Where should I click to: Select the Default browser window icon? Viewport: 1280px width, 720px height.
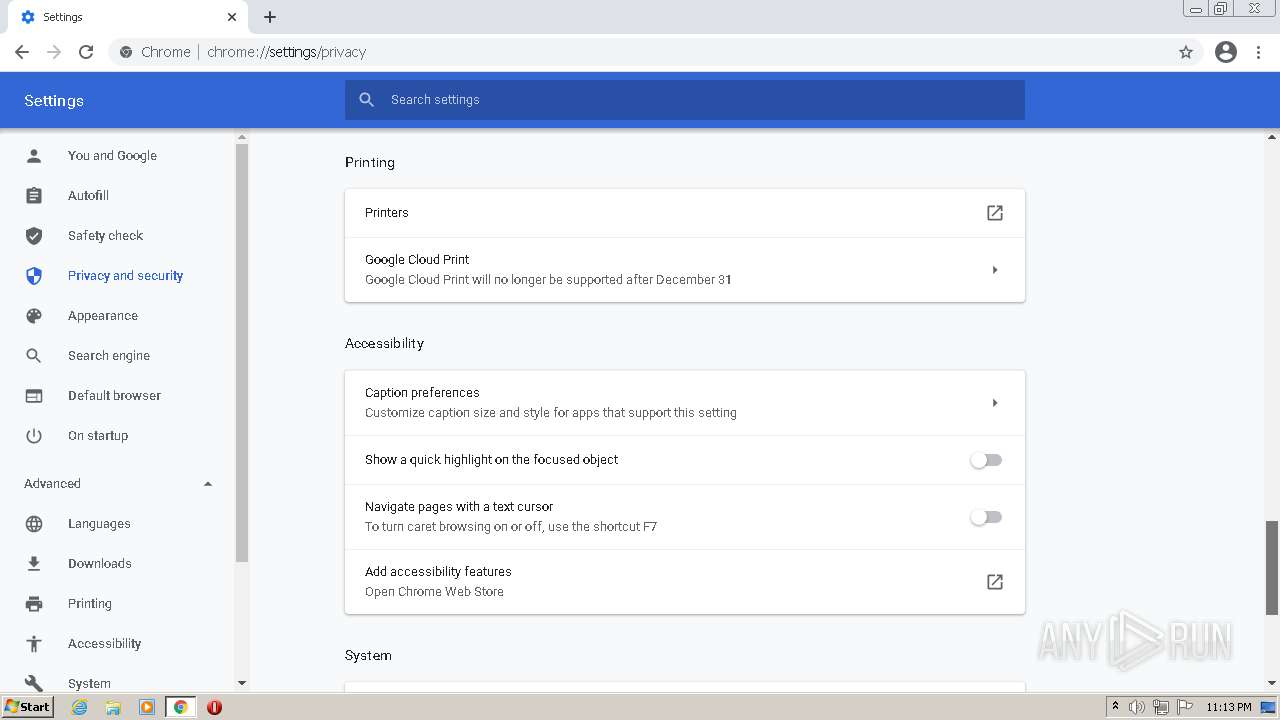(x=34, y=395)
